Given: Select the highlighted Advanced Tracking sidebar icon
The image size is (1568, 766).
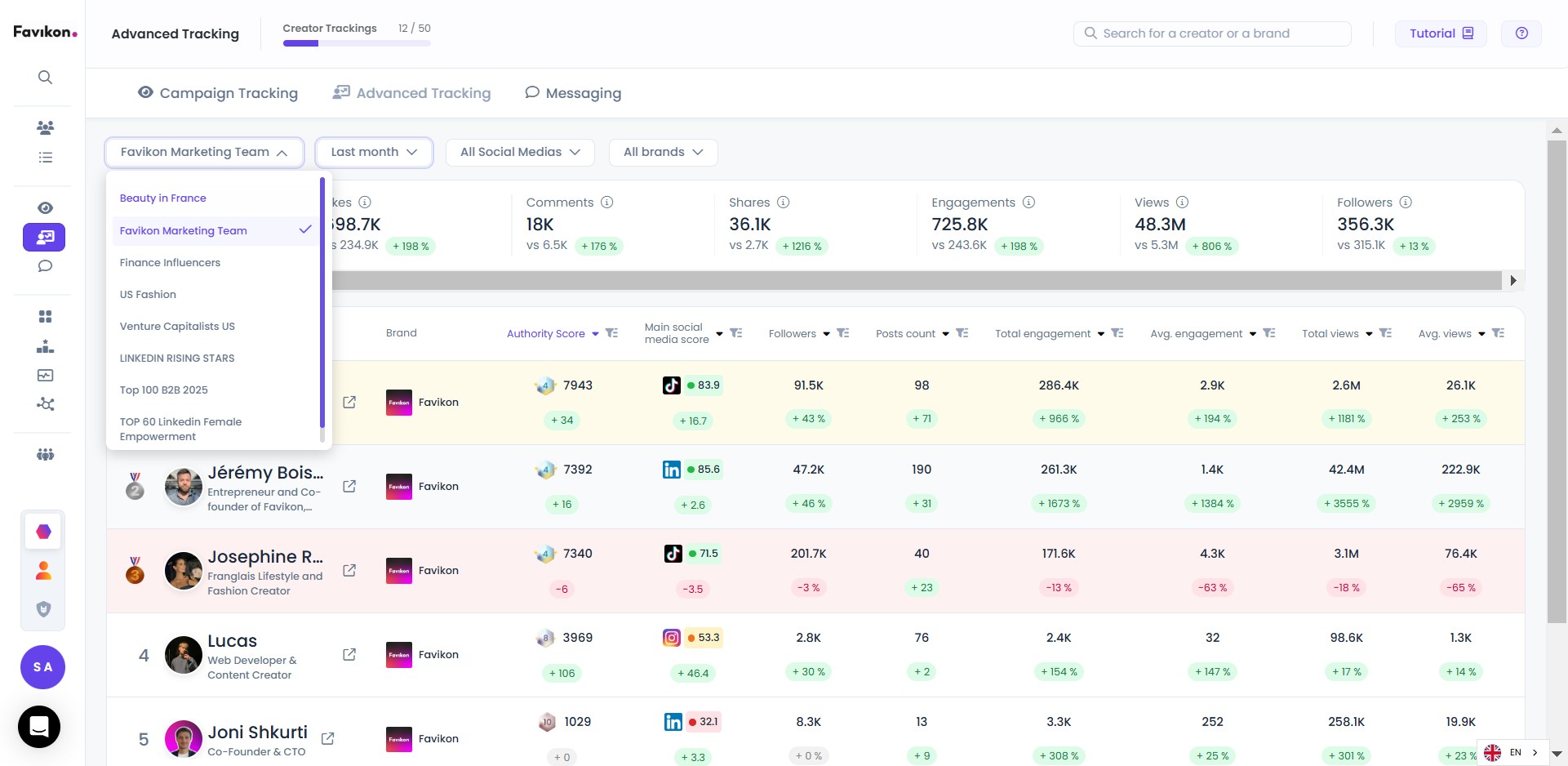Looking at the screenshot, I should tap(44, 237).
